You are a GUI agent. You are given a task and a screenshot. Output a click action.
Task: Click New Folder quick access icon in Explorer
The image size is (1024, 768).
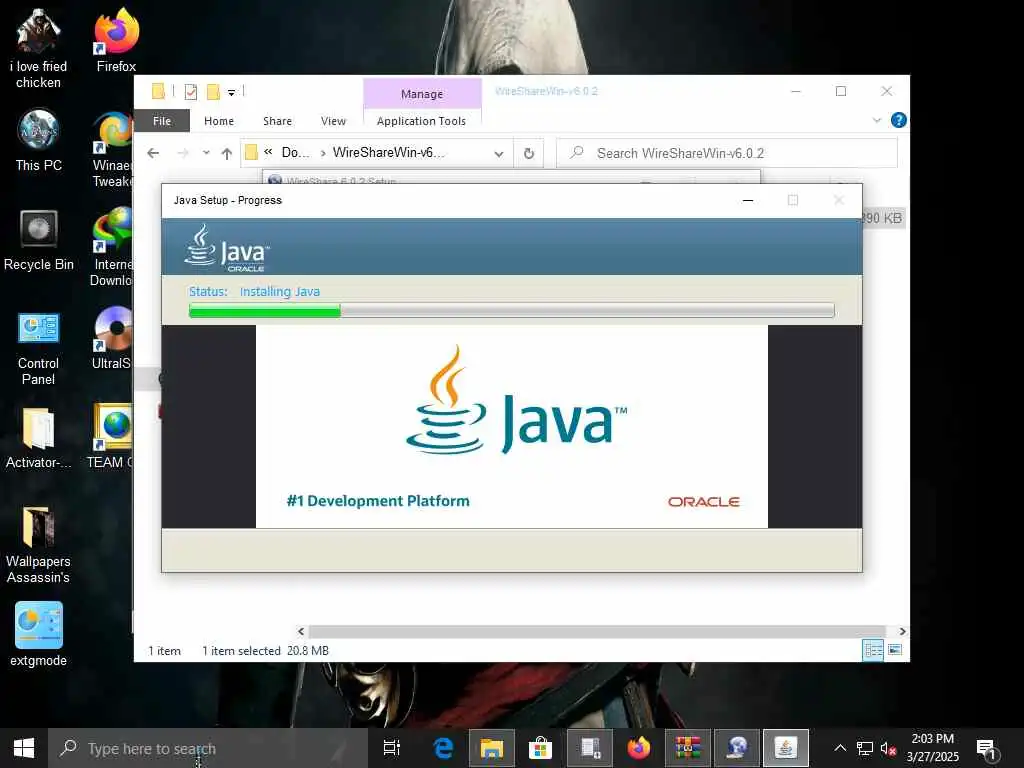click(213, 92)
